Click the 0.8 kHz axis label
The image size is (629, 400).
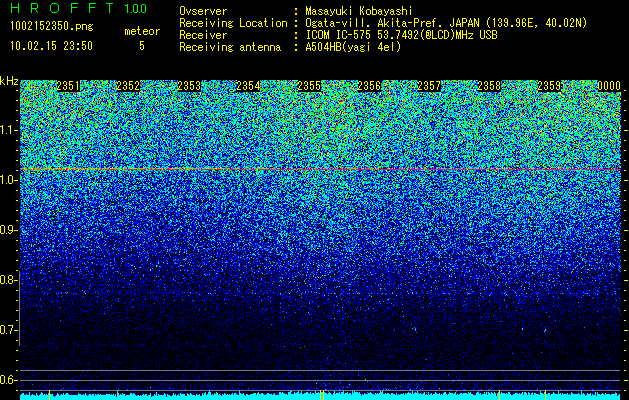[x=7, y=280]
